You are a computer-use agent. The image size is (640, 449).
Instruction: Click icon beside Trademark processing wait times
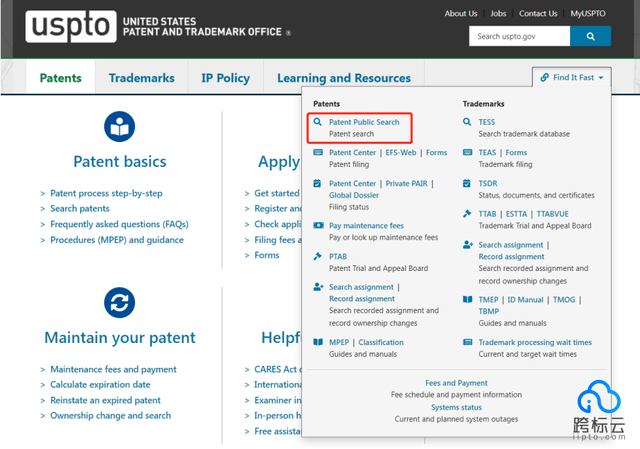467,342
